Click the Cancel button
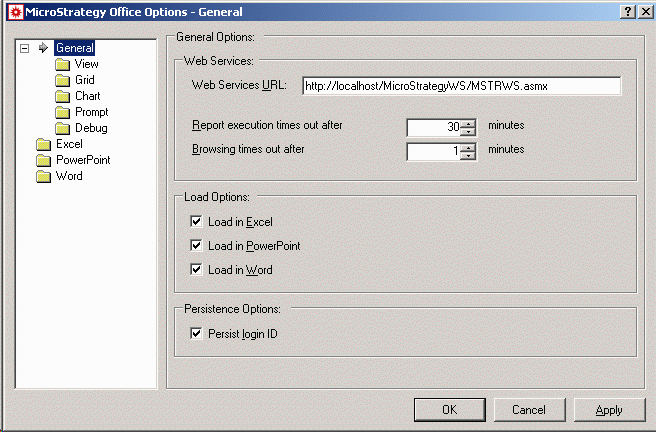656x432 pixels. [x=529, y=409]
